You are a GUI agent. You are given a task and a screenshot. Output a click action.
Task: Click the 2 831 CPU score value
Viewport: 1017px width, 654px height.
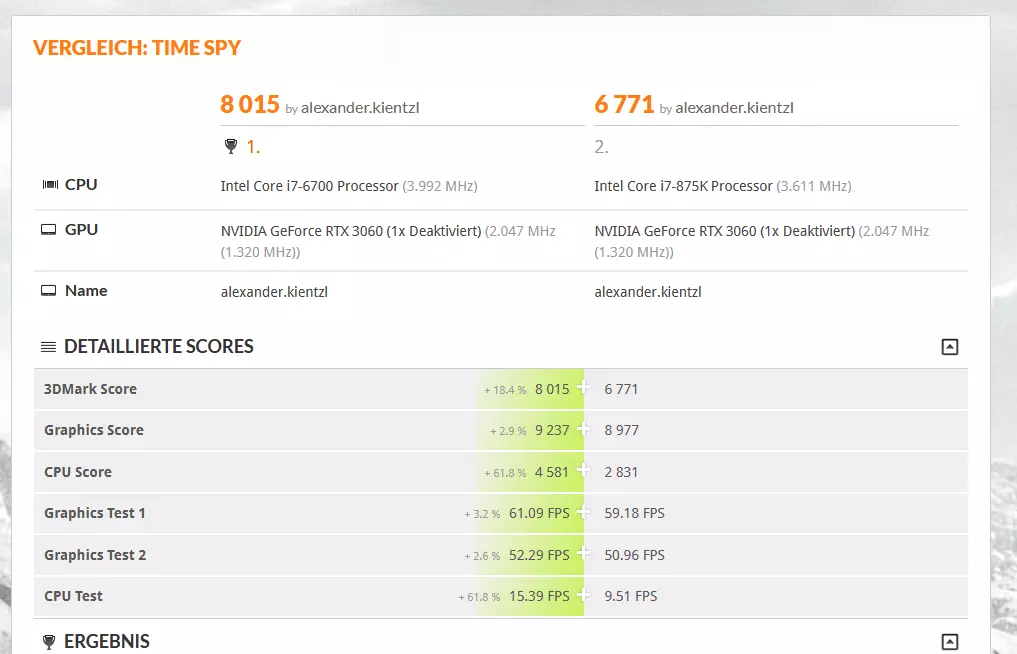621,472
